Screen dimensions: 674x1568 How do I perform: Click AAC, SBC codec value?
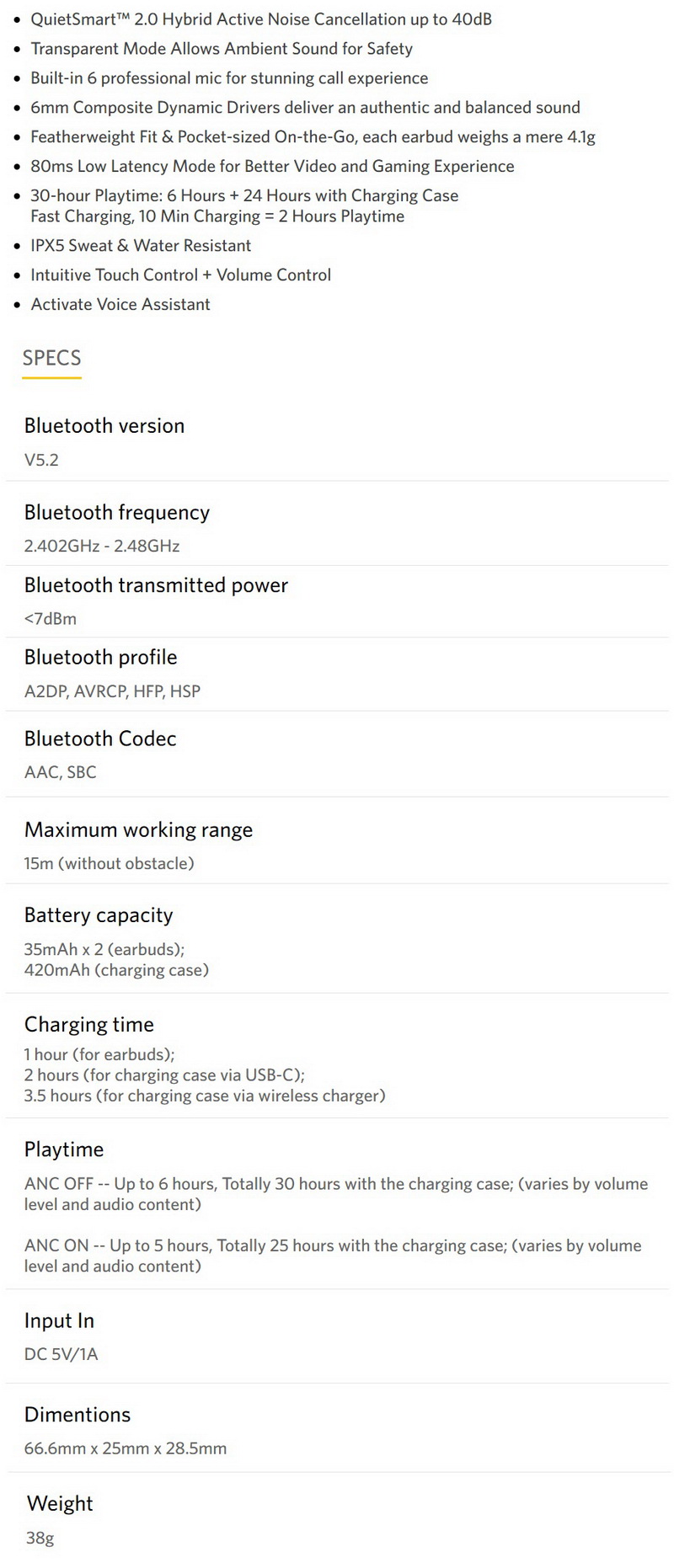[61, 772]
